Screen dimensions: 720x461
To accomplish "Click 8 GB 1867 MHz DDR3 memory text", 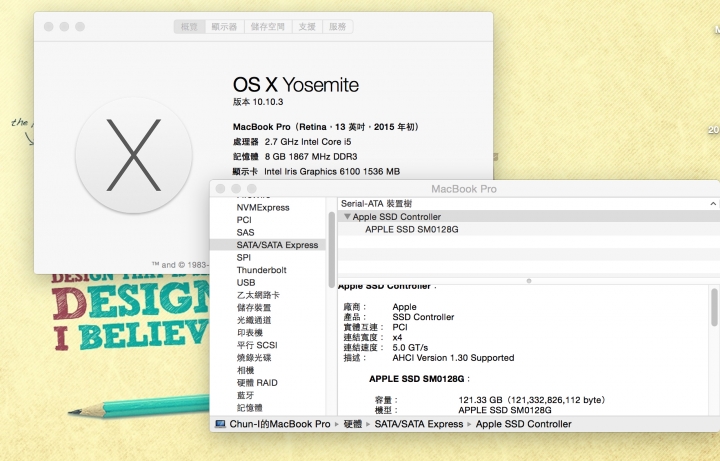I will tap(311, 157).
